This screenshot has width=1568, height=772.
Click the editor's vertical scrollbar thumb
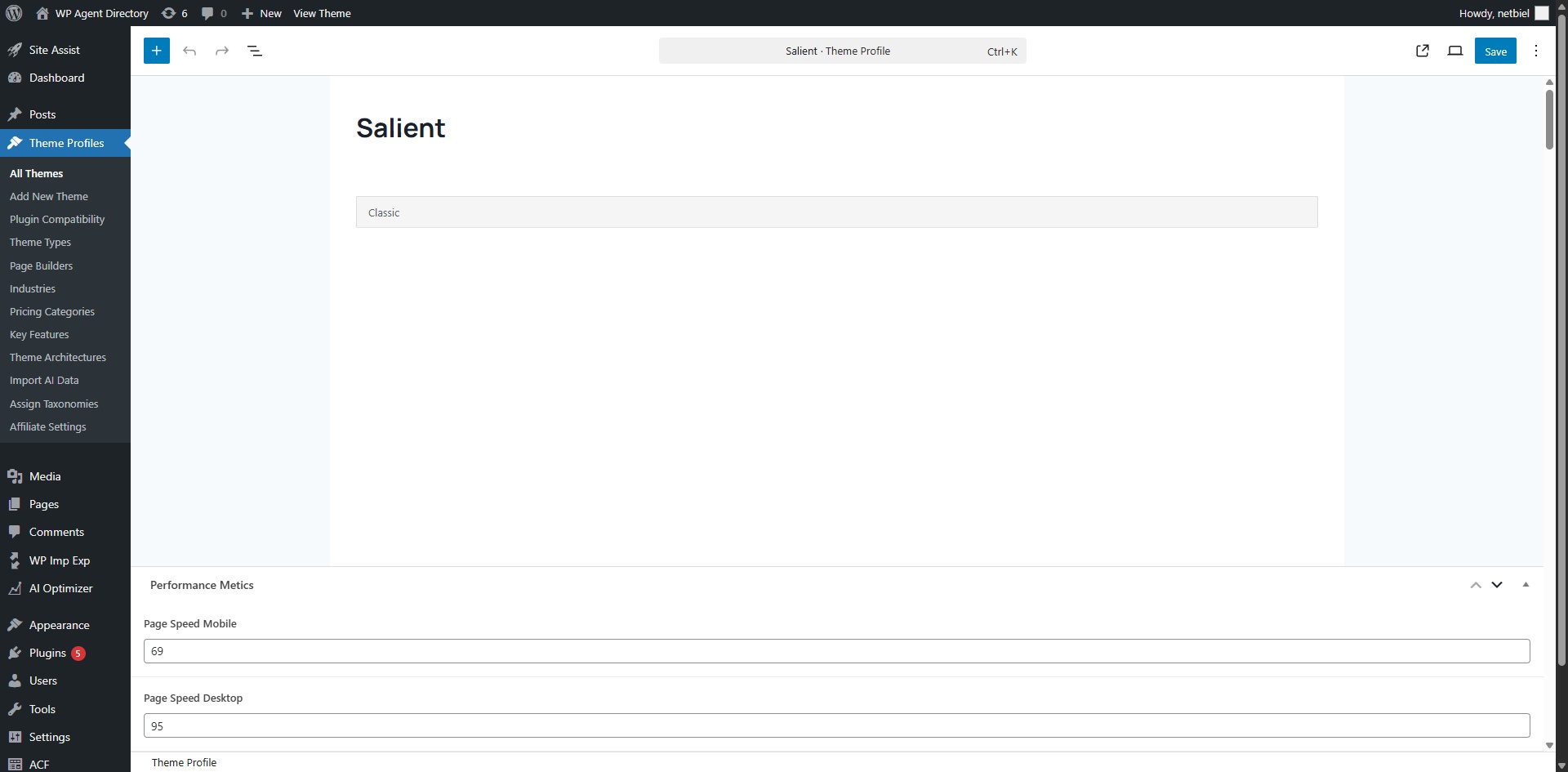pyautogui.click(x=1549, y=119)
